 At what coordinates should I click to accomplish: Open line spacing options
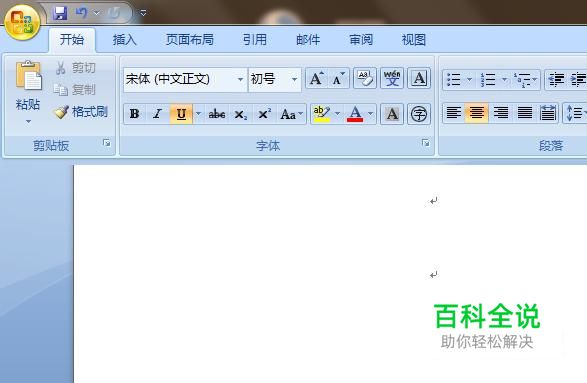(x=575, y=113)
